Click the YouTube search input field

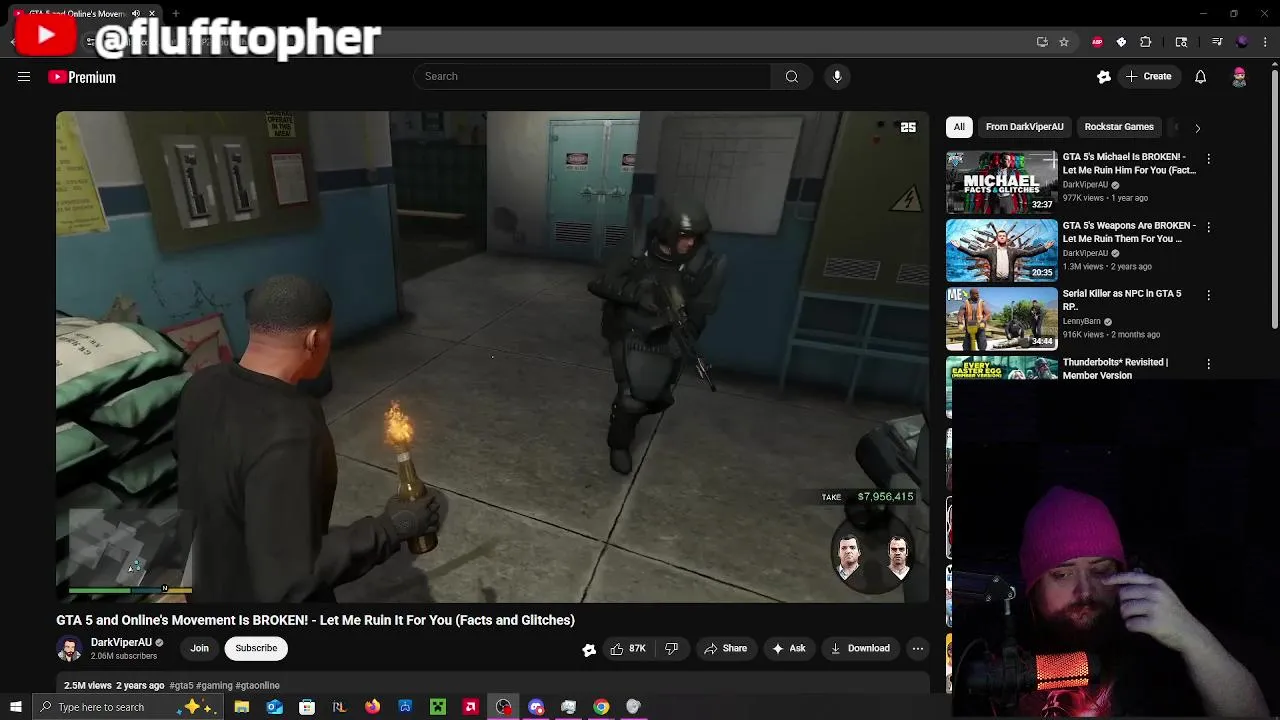point(592,76)
